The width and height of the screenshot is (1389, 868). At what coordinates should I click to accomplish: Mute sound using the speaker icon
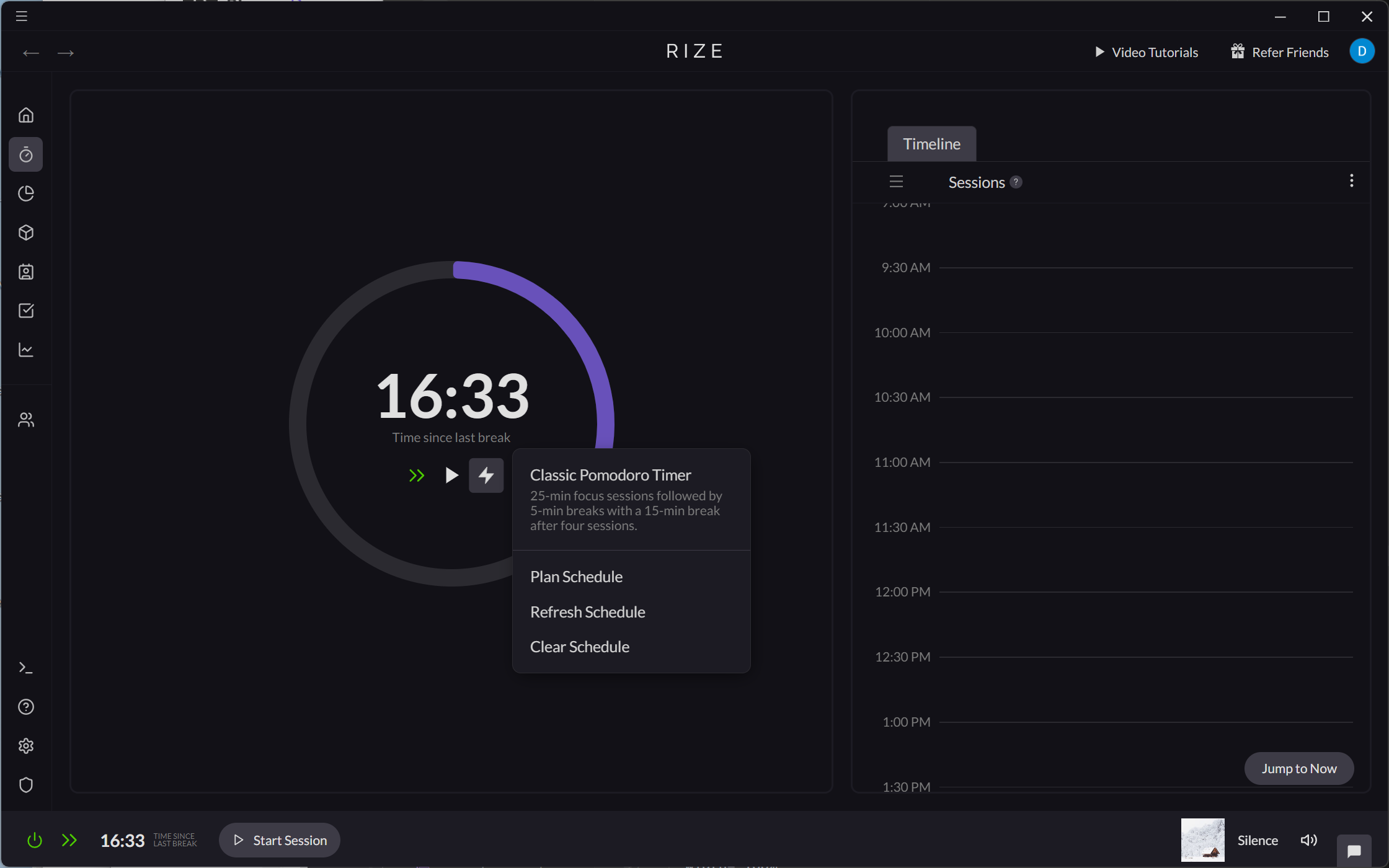[1309, 840]
